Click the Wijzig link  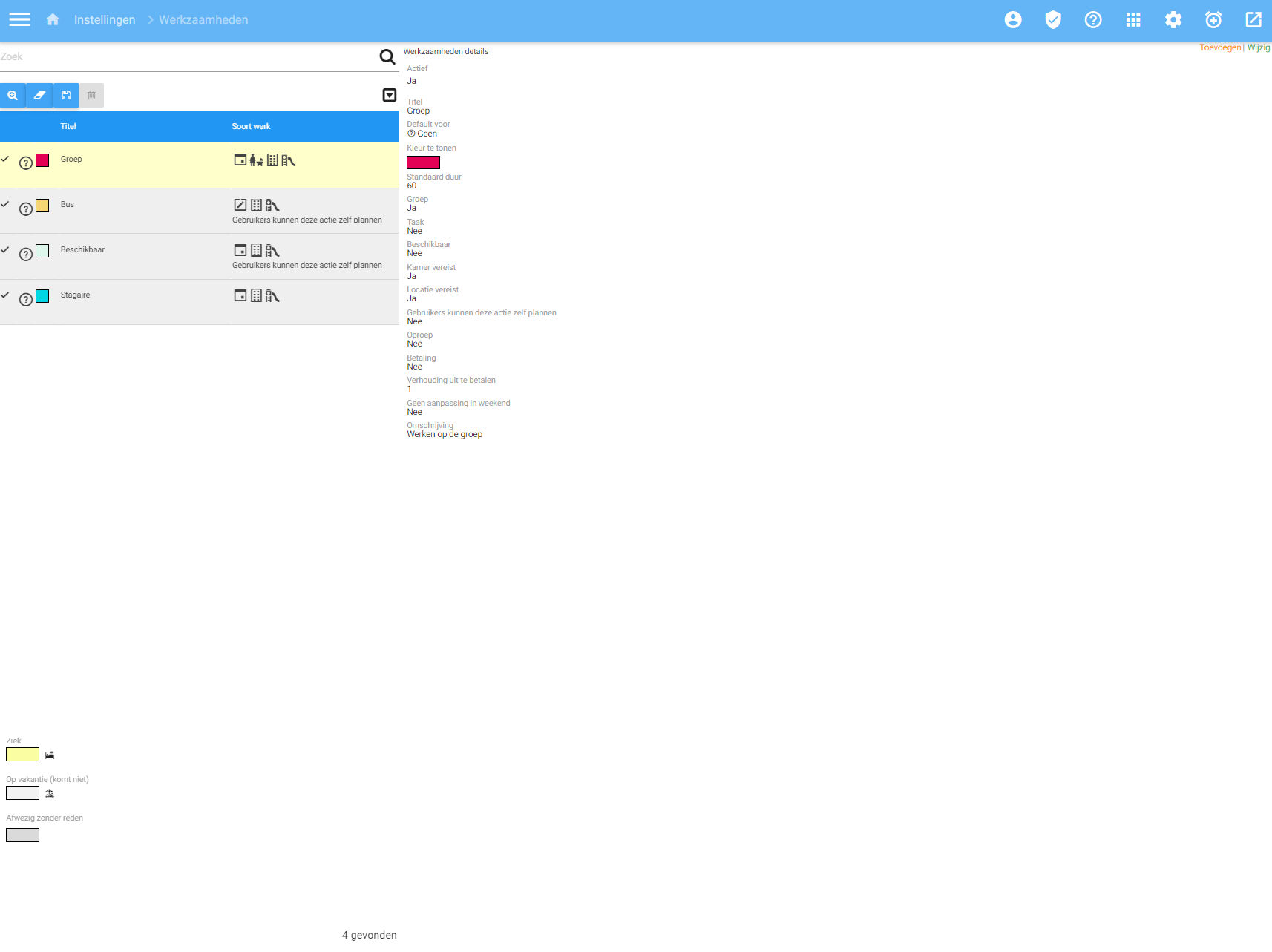1259,47
